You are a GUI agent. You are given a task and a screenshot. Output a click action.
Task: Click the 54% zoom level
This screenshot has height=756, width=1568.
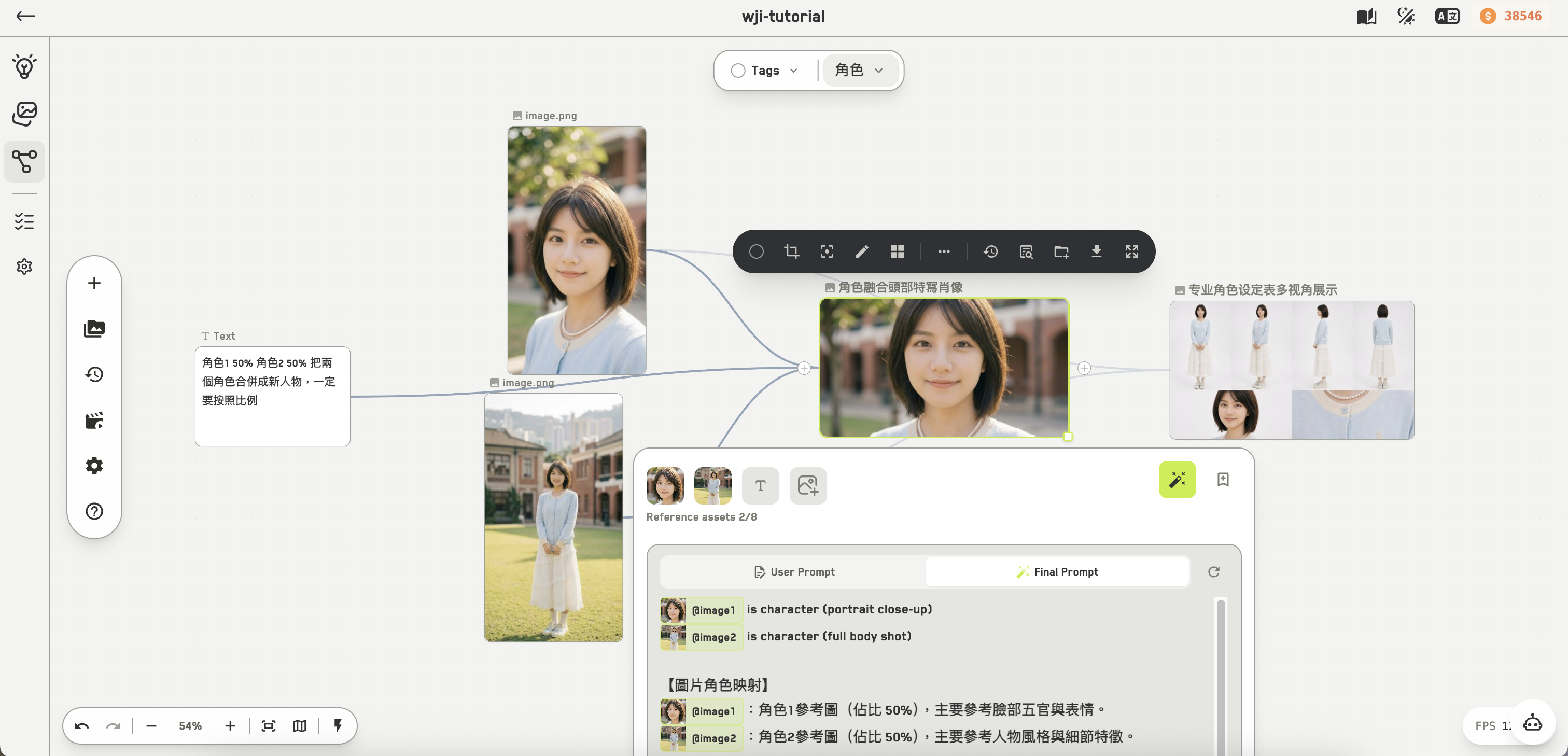[x=190, y=725]
